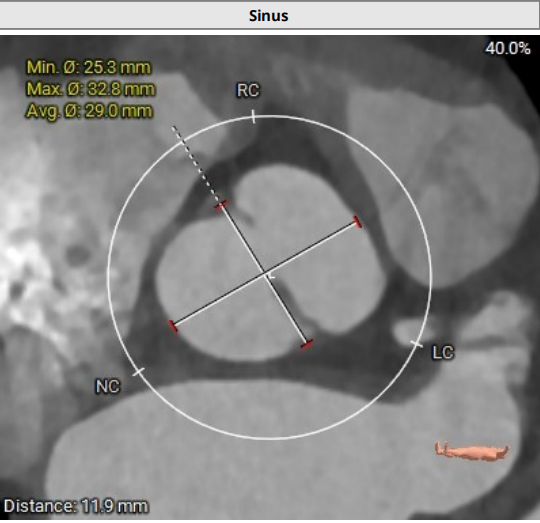Grab the upper-right red caliper handle
This screenshot has height=523, width=540.
[x=358, y=222]
